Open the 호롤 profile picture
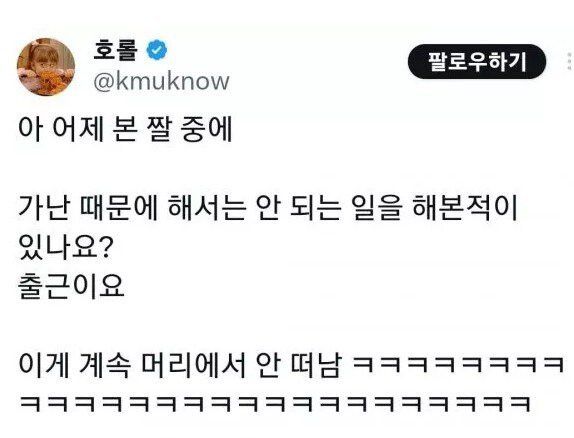 tap(46, 67)
